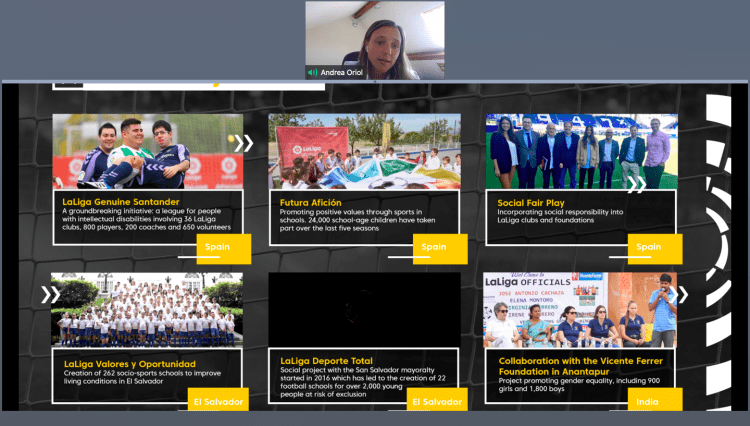Click the Spain tag under Futura Afición

pyautogui.click(x=440, y=249)
